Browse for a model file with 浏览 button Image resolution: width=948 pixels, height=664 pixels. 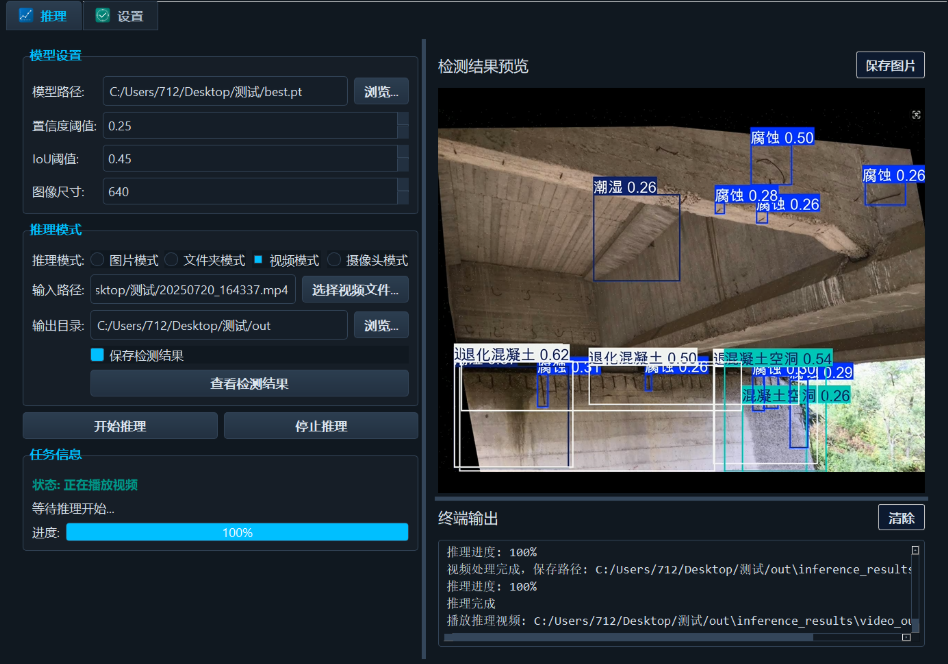point(380,90)
